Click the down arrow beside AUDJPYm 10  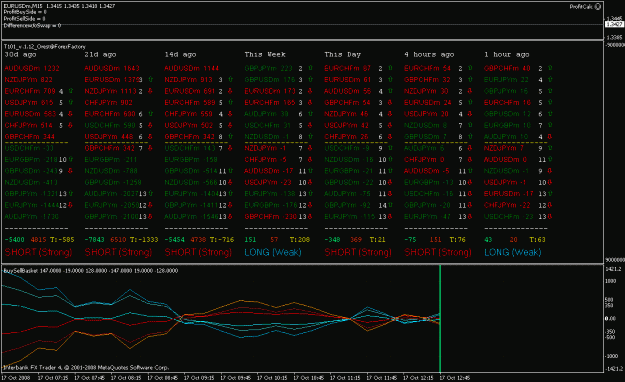[550, 137]
